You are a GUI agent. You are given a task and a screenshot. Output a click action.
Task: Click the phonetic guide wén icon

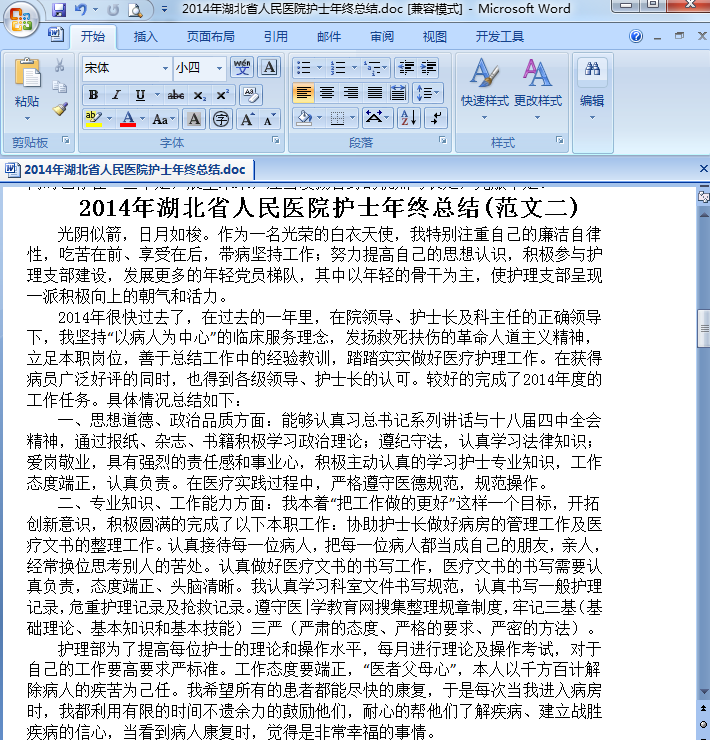pos(242,67)
